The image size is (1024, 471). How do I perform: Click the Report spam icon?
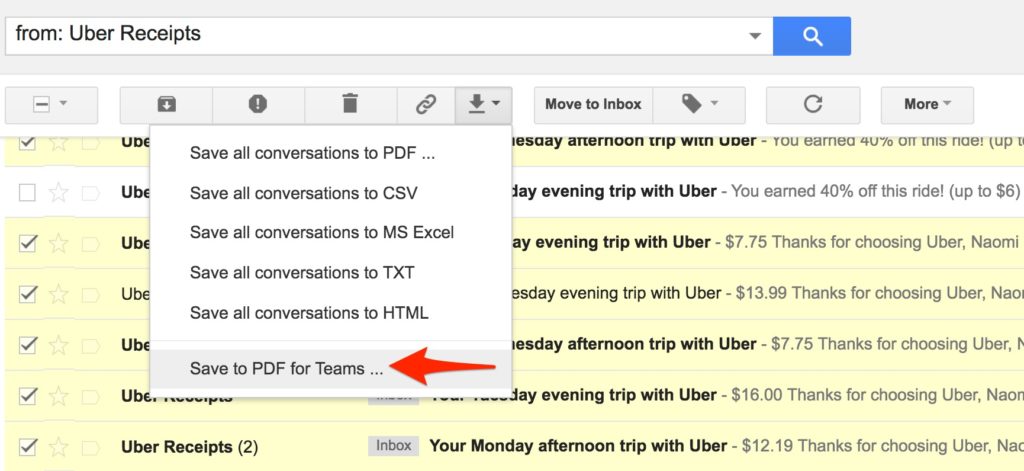pos(258,105)
